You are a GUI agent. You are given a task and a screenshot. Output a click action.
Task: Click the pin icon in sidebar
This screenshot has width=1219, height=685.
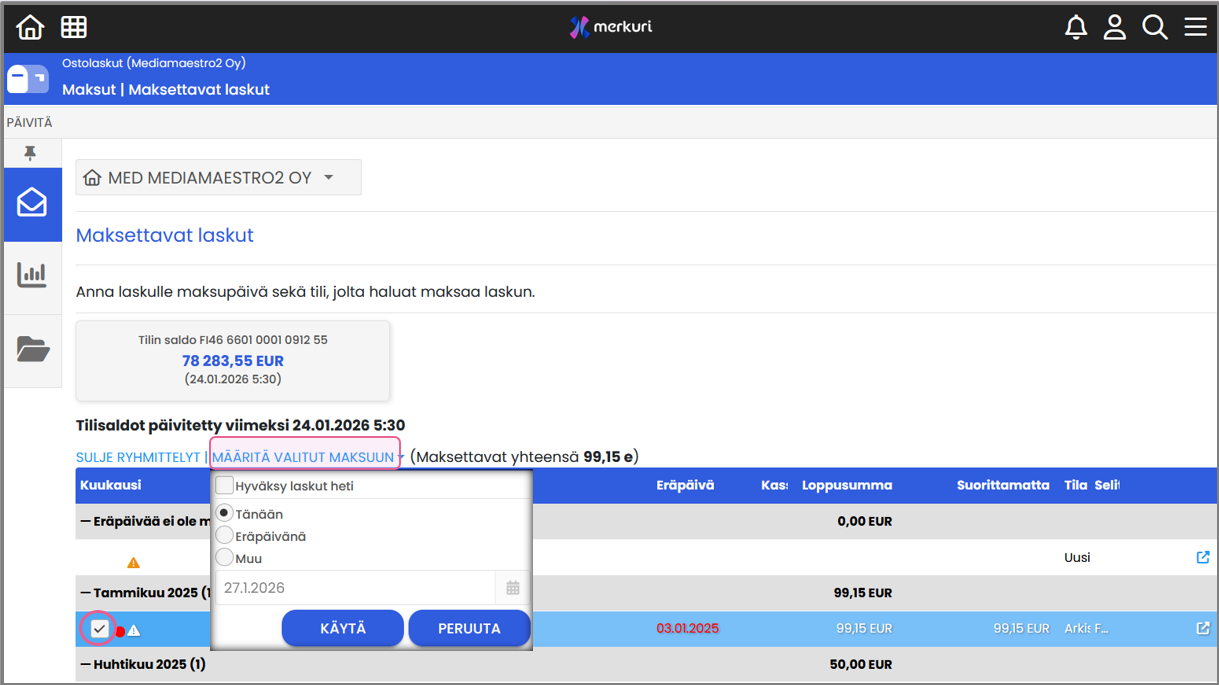pos(30,153)
